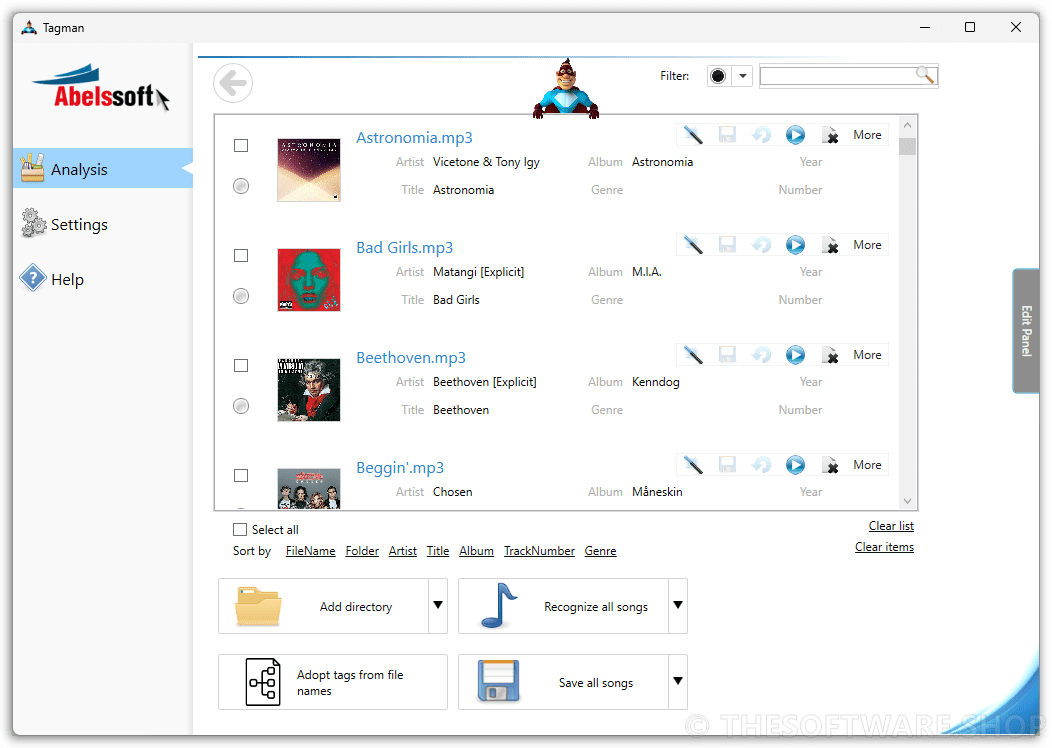Click the undo arrow for Bad Girls.mp3
The width and height of the screenshot is (1052, 748).
761,245
